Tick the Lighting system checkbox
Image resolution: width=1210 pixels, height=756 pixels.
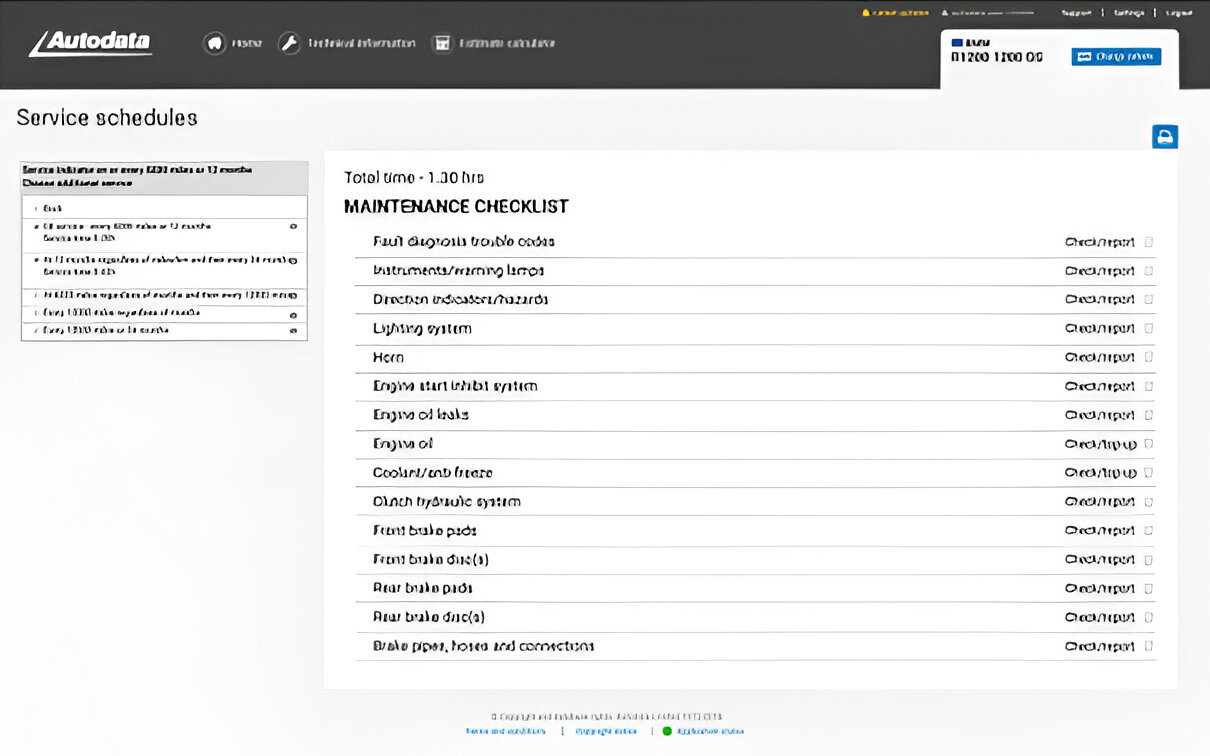point(1149,328)
